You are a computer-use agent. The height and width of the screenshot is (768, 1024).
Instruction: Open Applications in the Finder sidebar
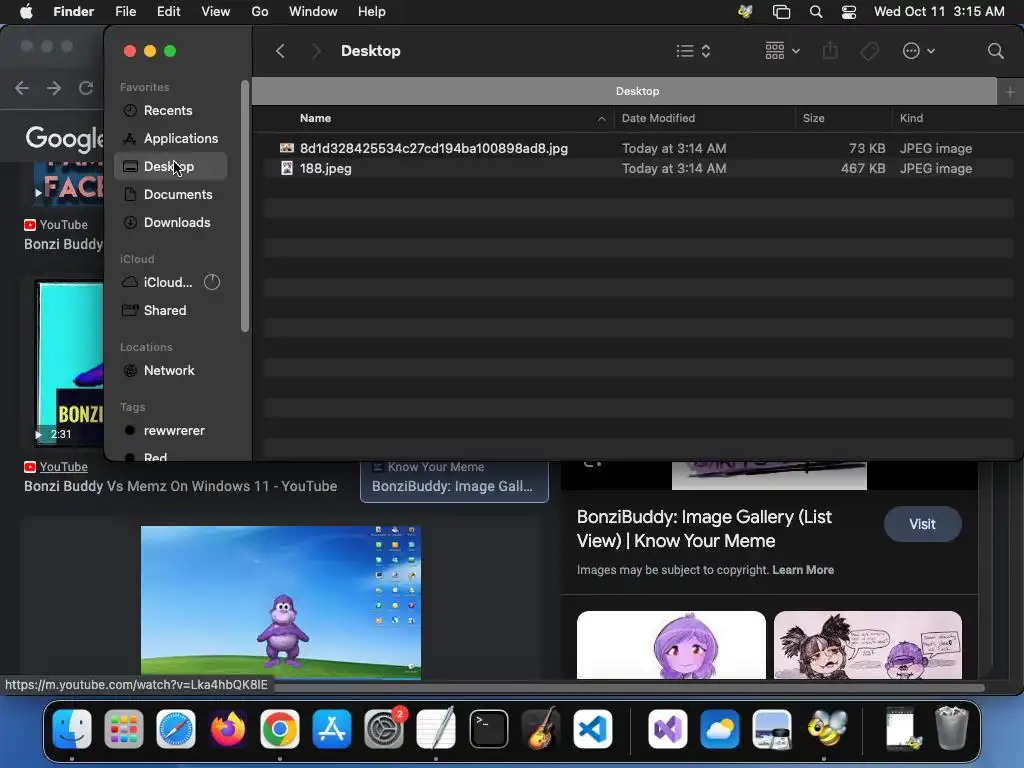click(181, 138)
